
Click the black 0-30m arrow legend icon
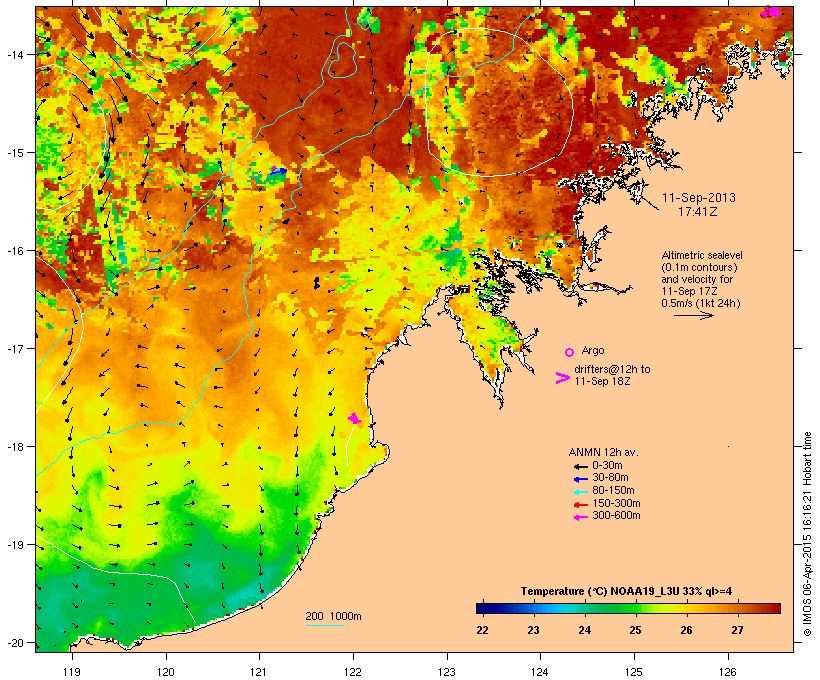[x=581, y=466]
